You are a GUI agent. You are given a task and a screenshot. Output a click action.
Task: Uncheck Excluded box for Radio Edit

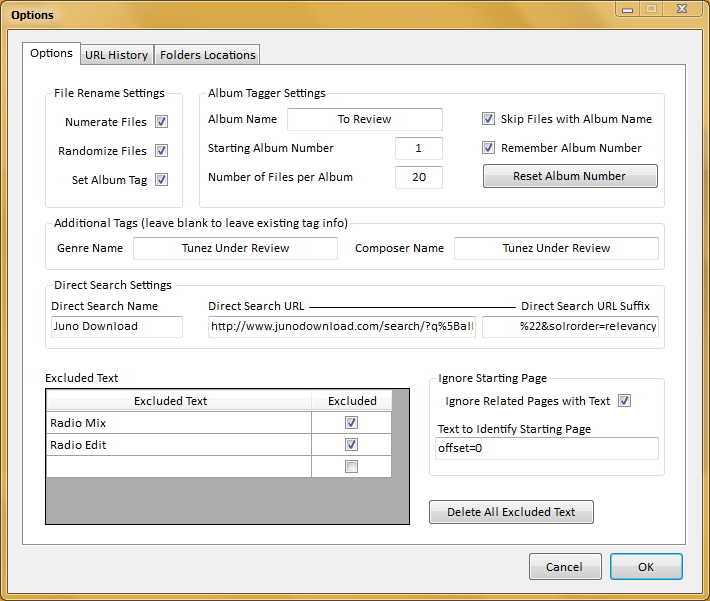tap(351, 445)
